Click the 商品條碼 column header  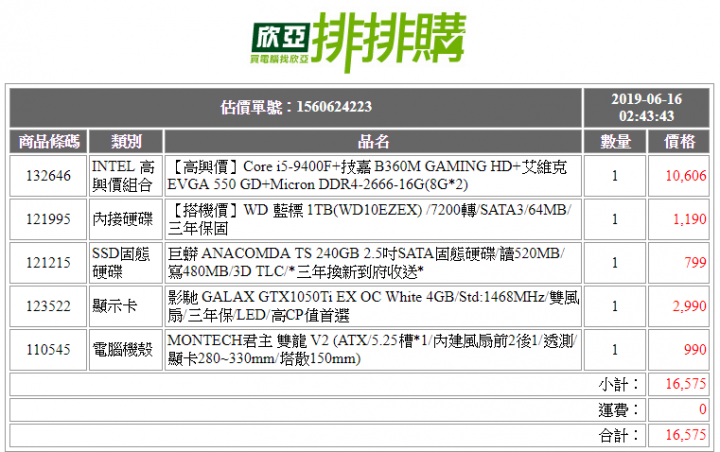[x=49, y=141]
